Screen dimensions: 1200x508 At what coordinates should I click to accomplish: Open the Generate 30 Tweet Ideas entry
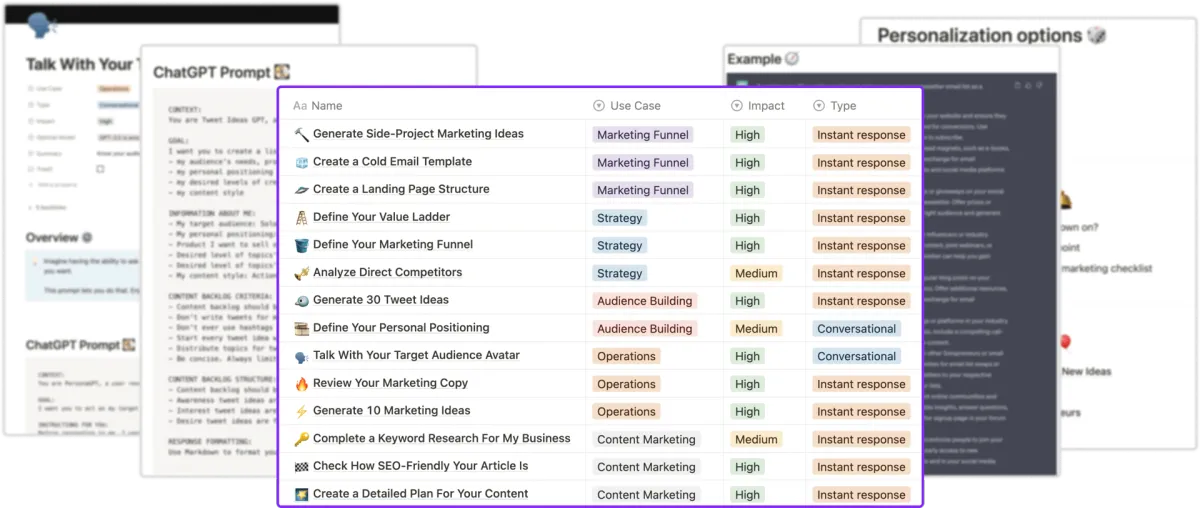[x=381, y=300]
